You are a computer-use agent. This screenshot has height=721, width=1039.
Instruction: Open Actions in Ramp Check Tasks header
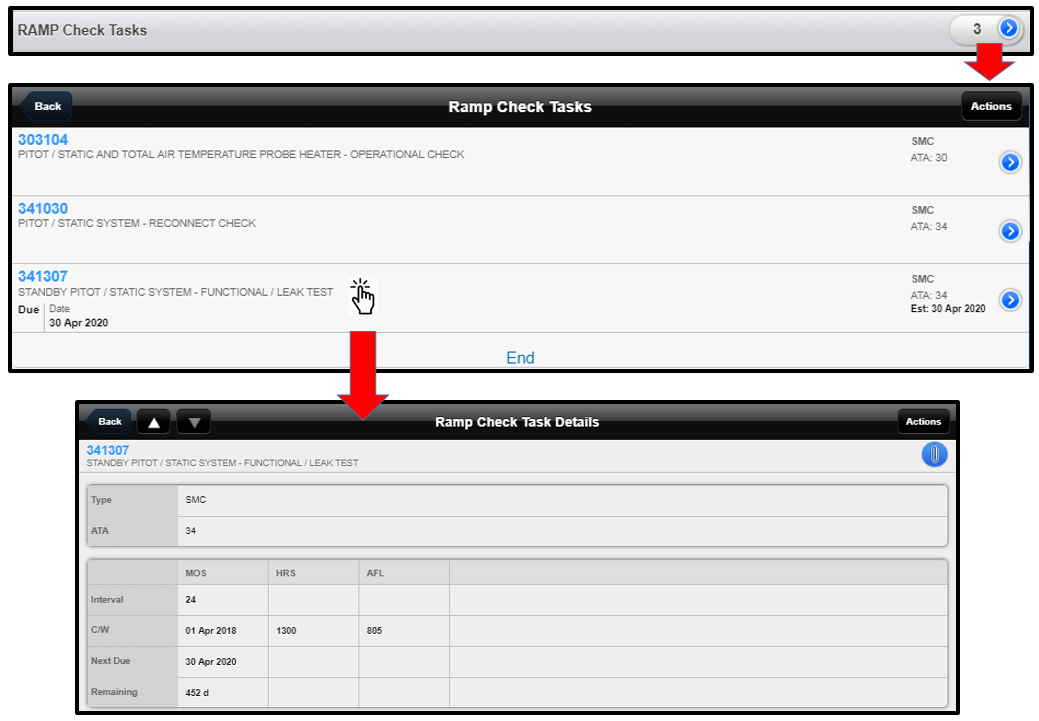point(991,106)
